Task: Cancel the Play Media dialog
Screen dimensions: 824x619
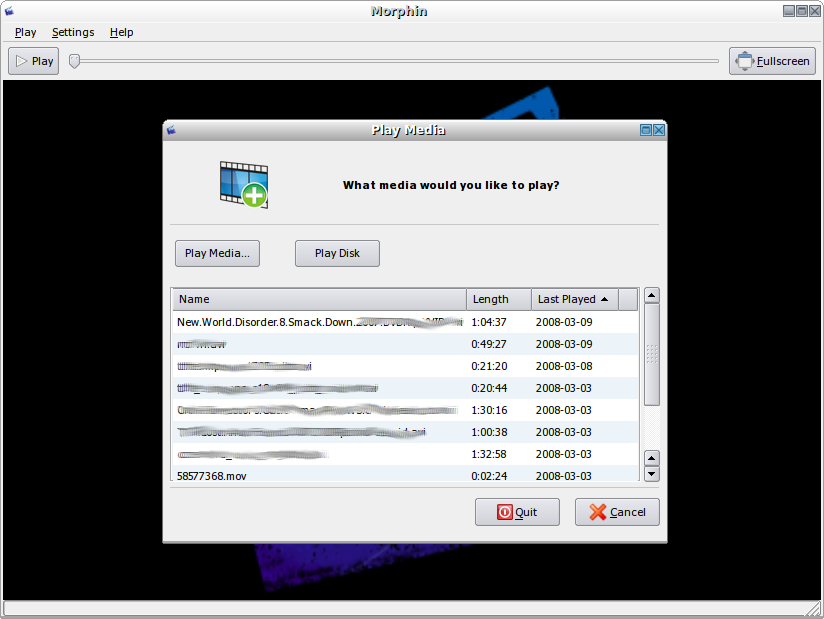Action: 617,512
